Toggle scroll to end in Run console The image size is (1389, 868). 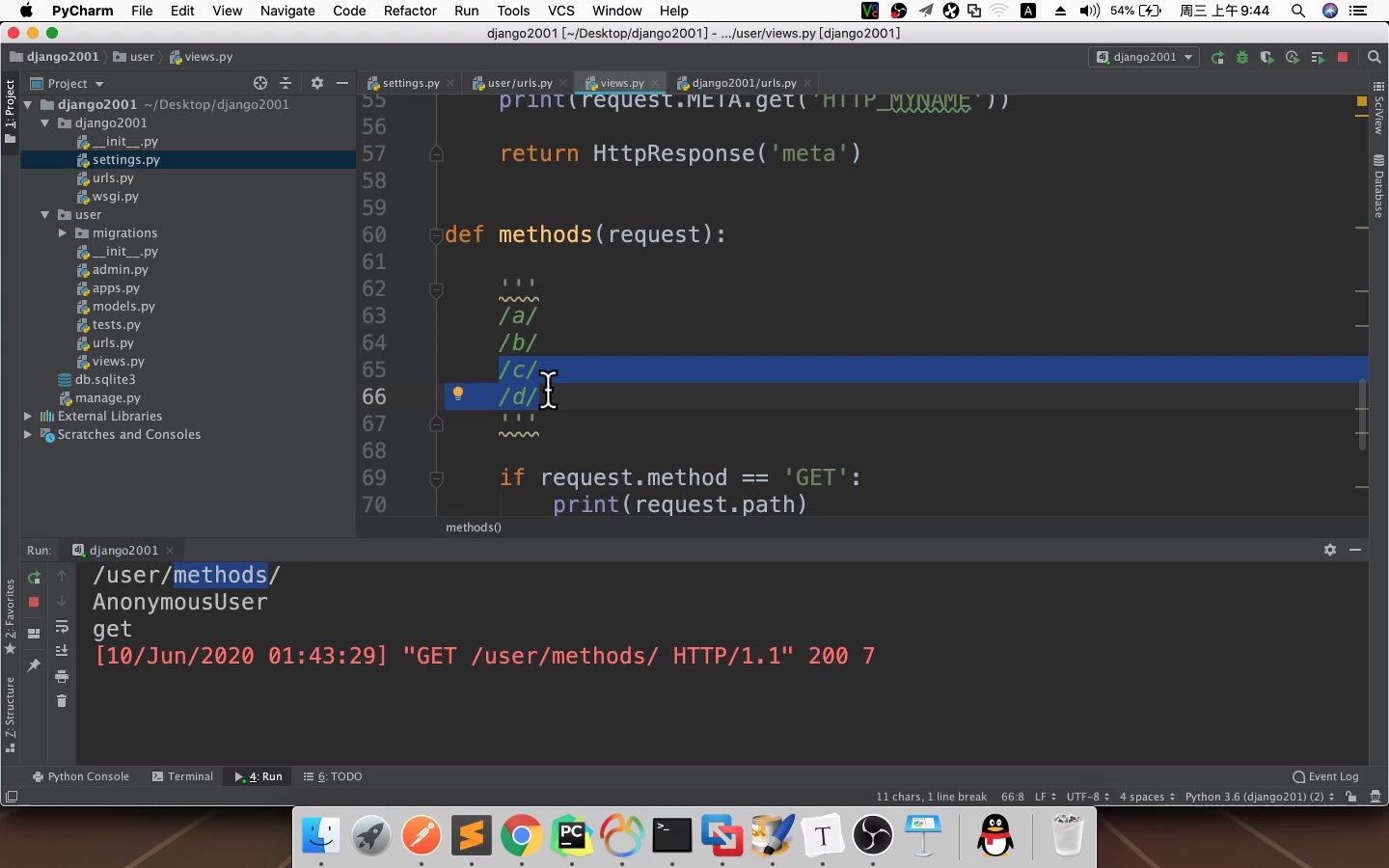[62, 651]
